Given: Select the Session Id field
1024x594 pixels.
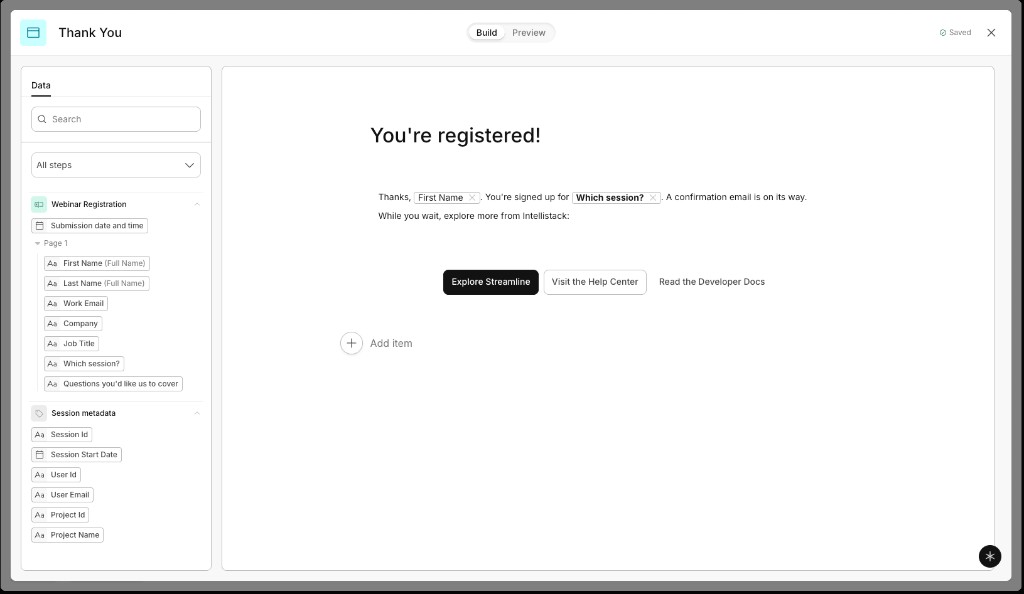Looking at the screenshot, I should coord(61,435).
